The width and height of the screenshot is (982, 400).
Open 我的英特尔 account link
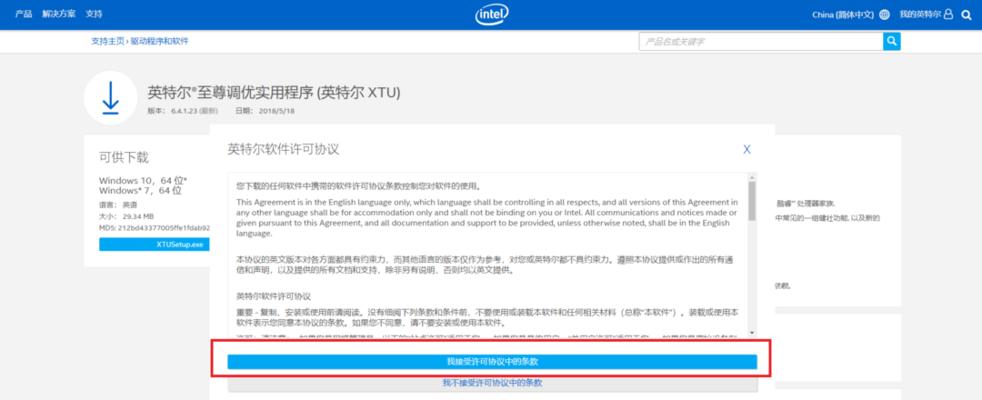(920, 14)
